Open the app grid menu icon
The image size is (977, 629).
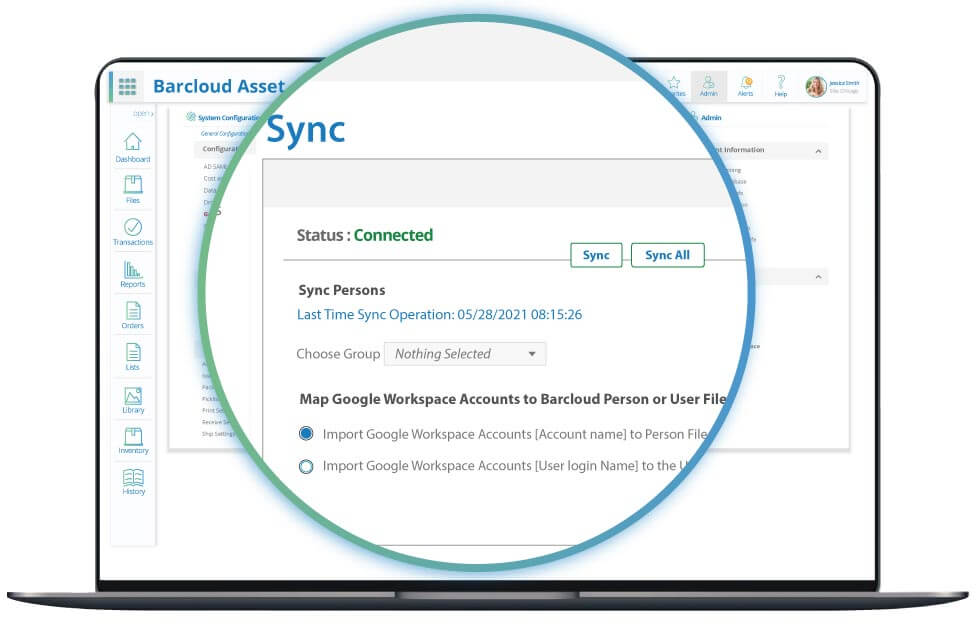127,87
